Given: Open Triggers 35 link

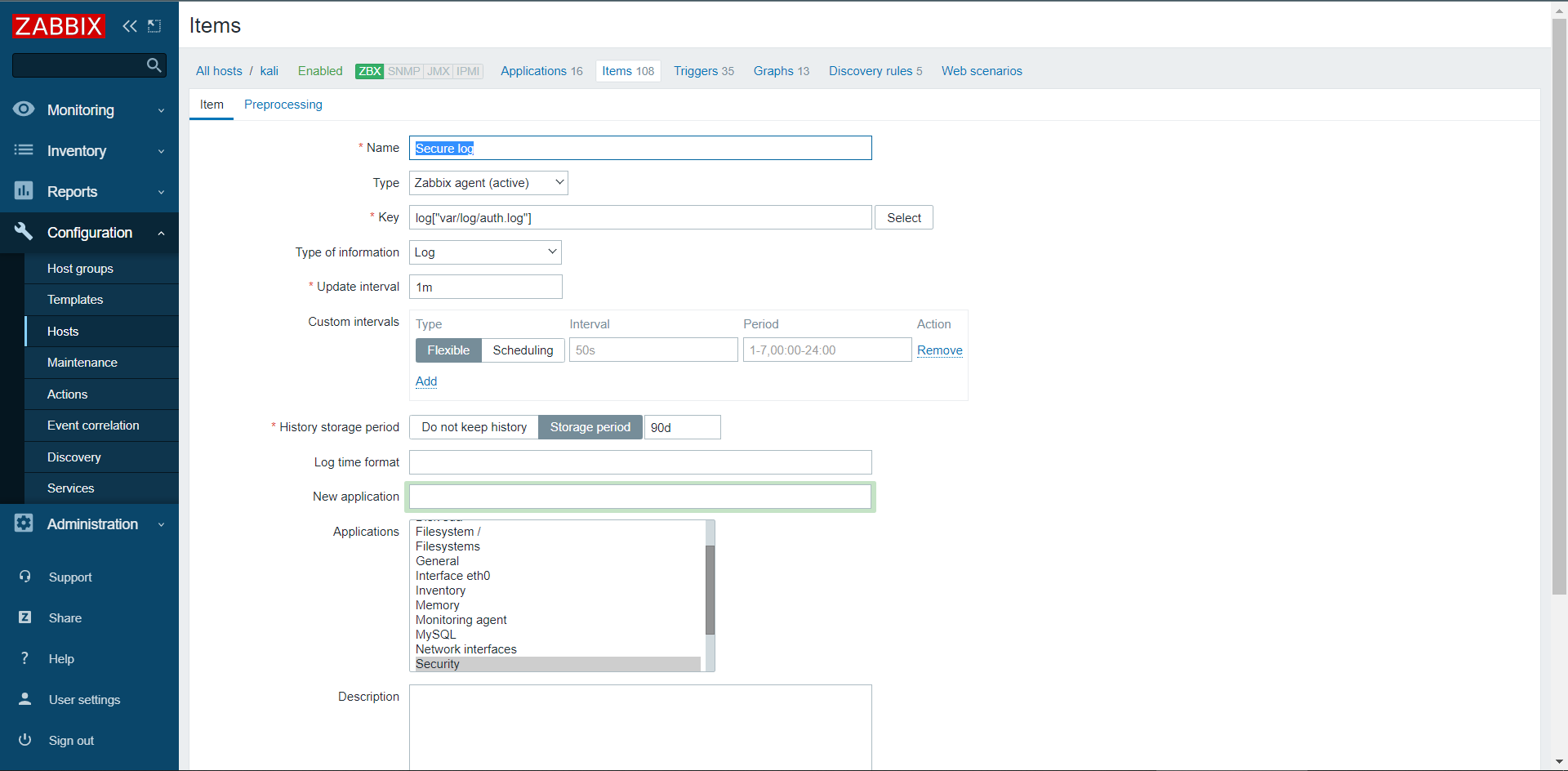Looking at the screenshot, I should [x=704, y=71].
